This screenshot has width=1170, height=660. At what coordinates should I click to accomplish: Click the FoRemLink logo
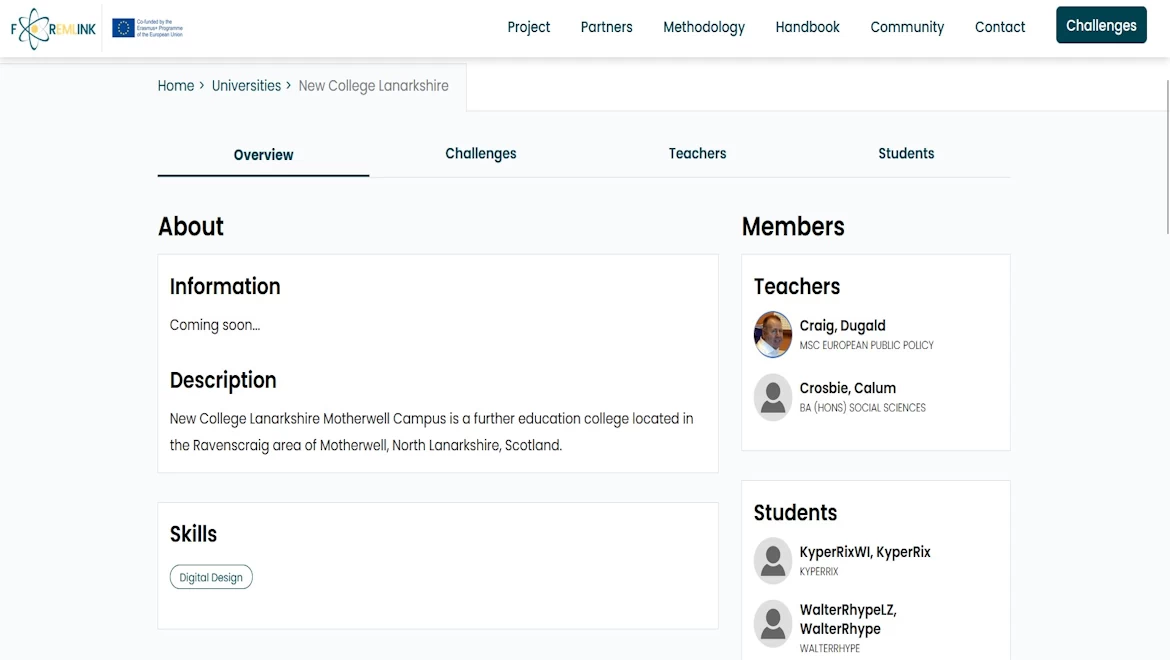pyautogui.click(x=53, y=28)
